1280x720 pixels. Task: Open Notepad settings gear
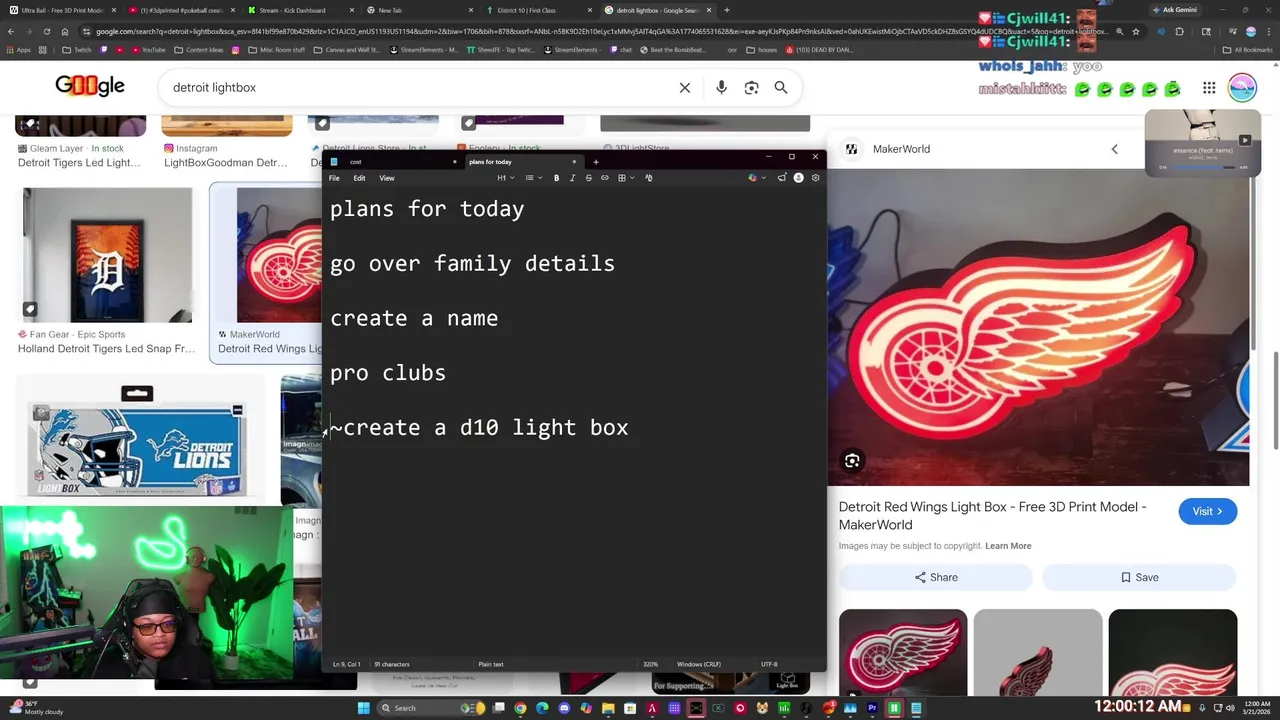815,178
